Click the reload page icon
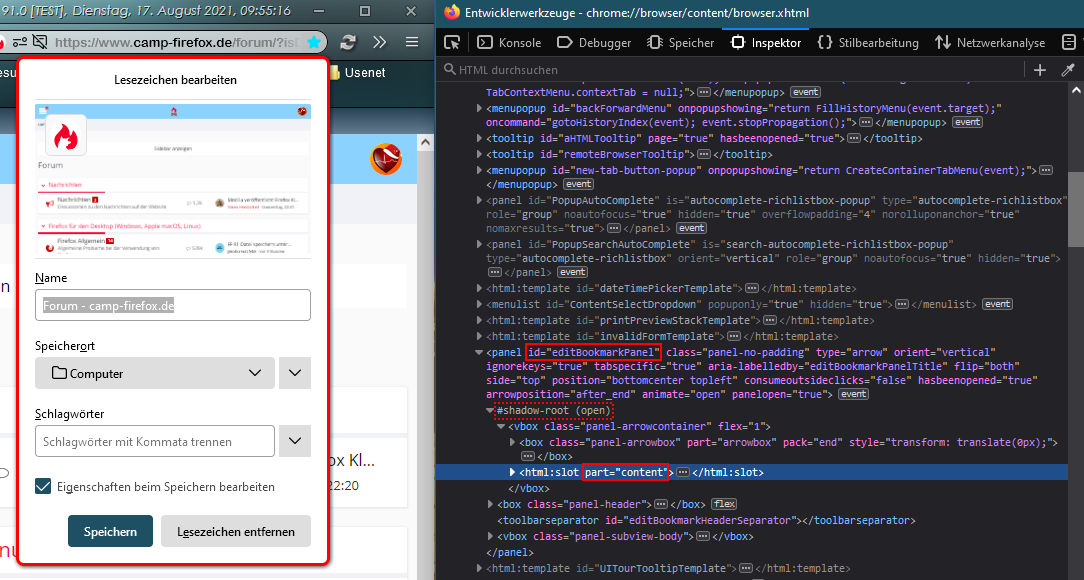Viewport: 1084px width, 580px height. [x=347, y=43]
